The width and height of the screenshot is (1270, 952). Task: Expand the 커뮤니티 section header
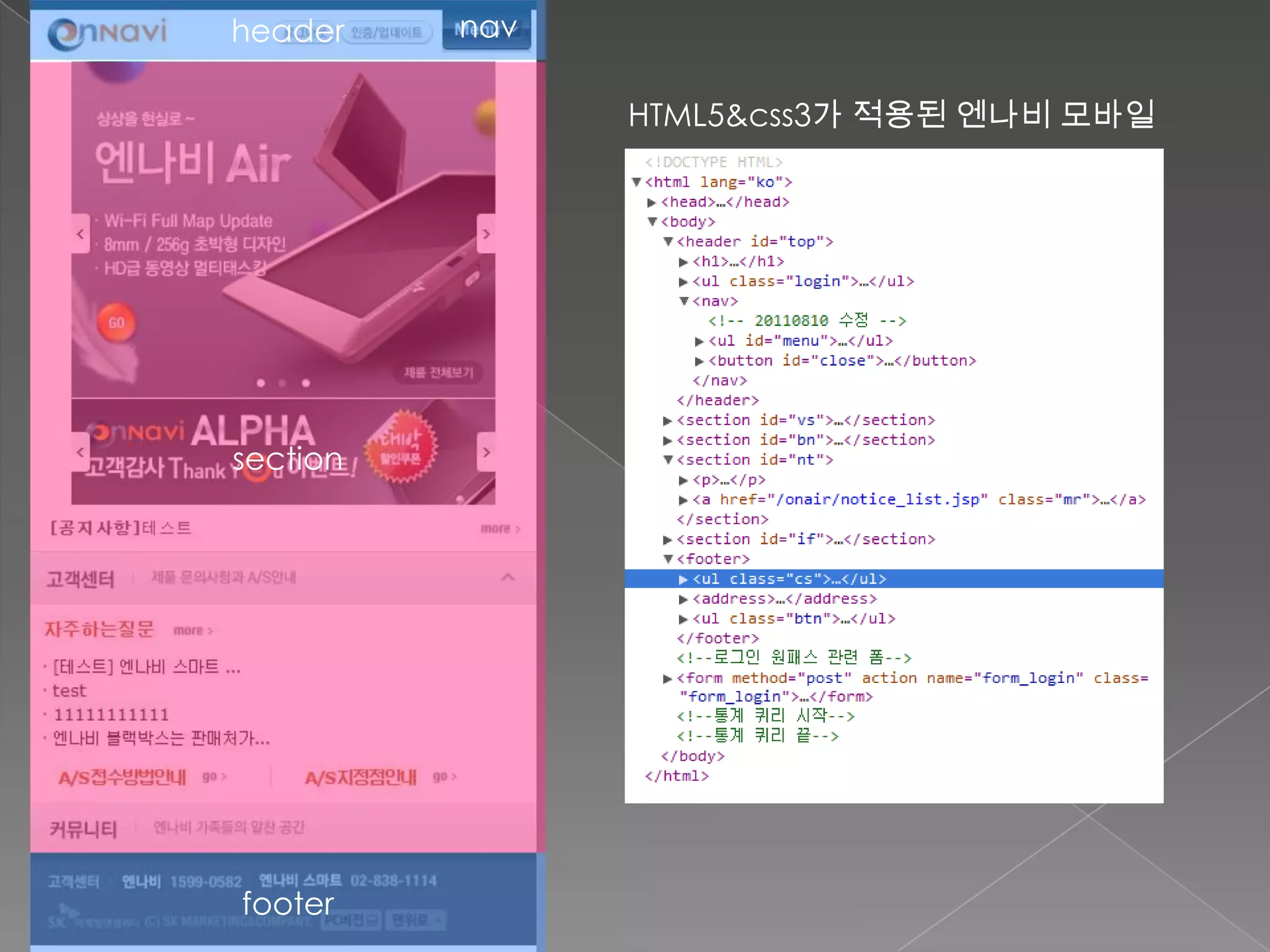point(283,828)
